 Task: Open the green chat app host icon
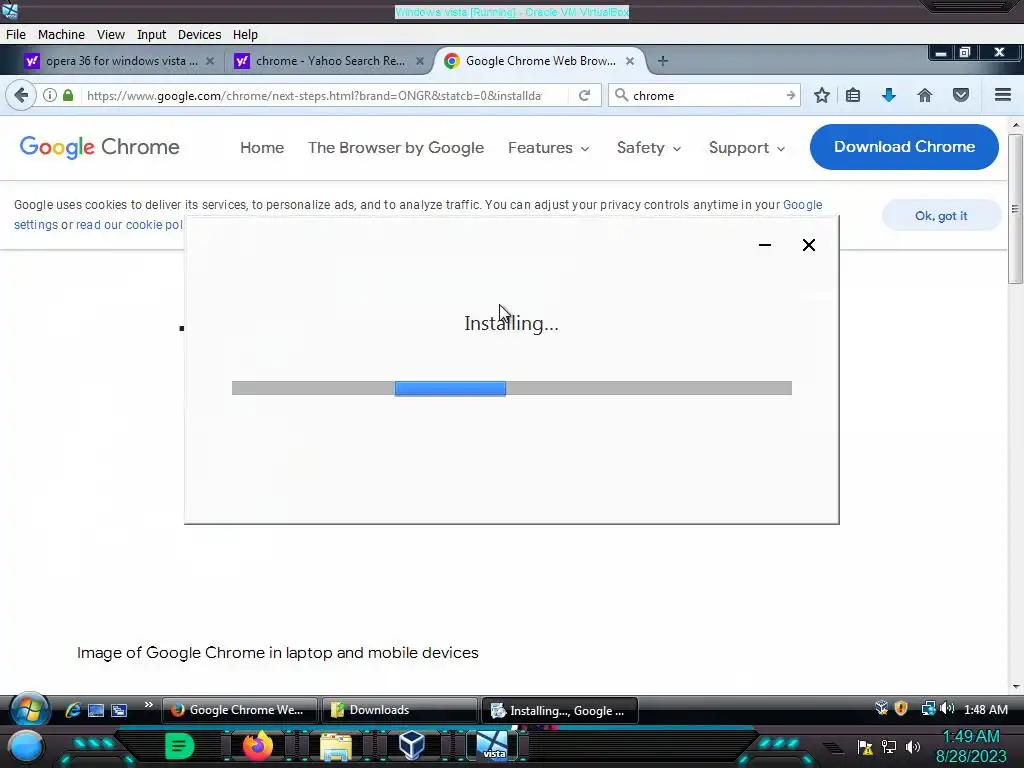point(179,746)
